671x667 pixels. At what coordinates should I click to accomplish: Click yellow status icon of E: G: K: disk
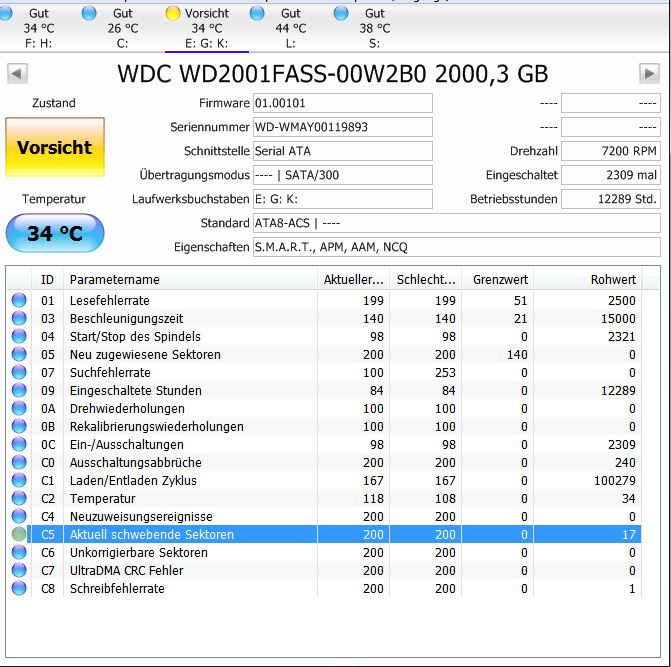(x=173, y=14)
